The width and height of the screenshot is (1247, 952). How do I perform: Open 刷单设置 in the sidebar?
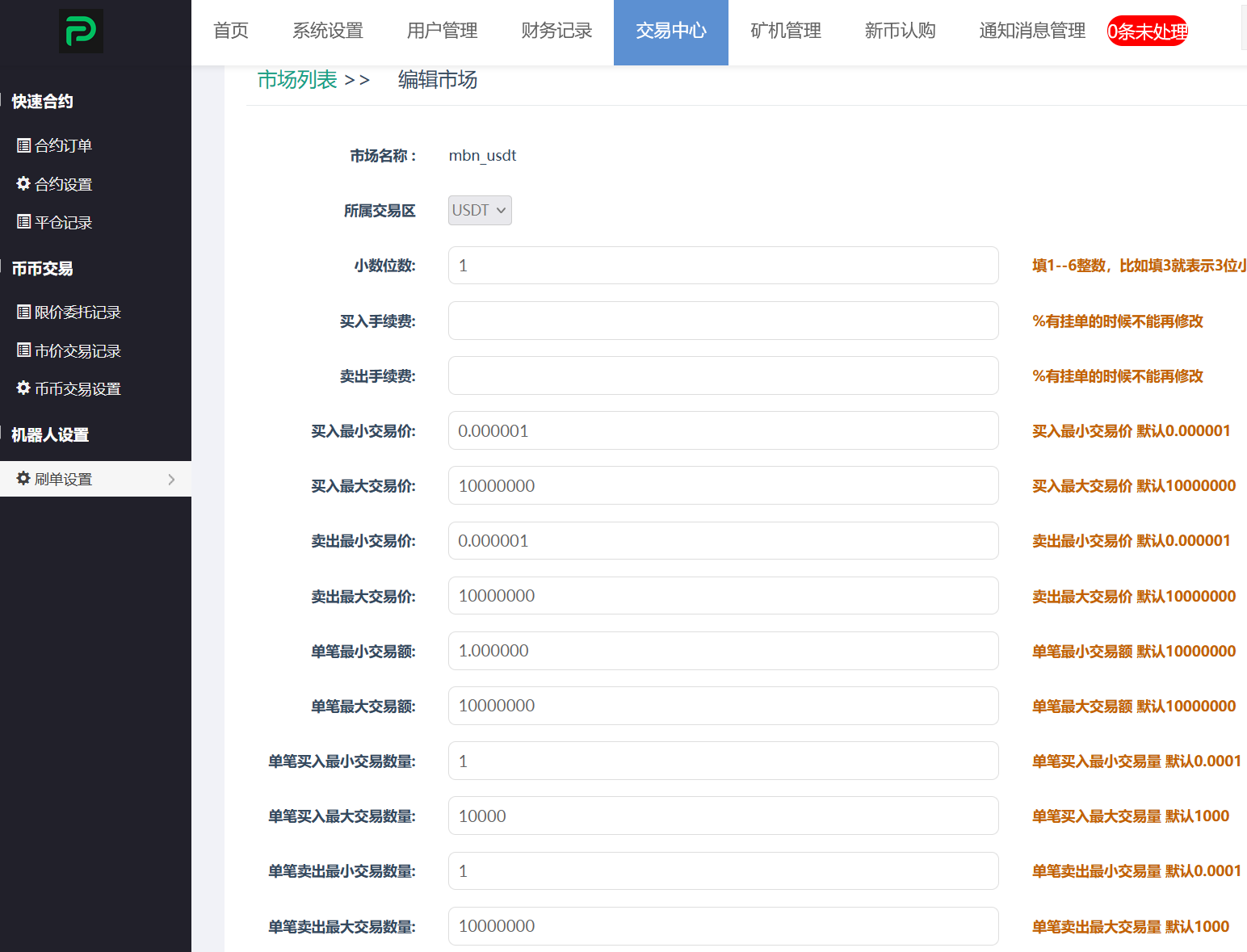95,479
